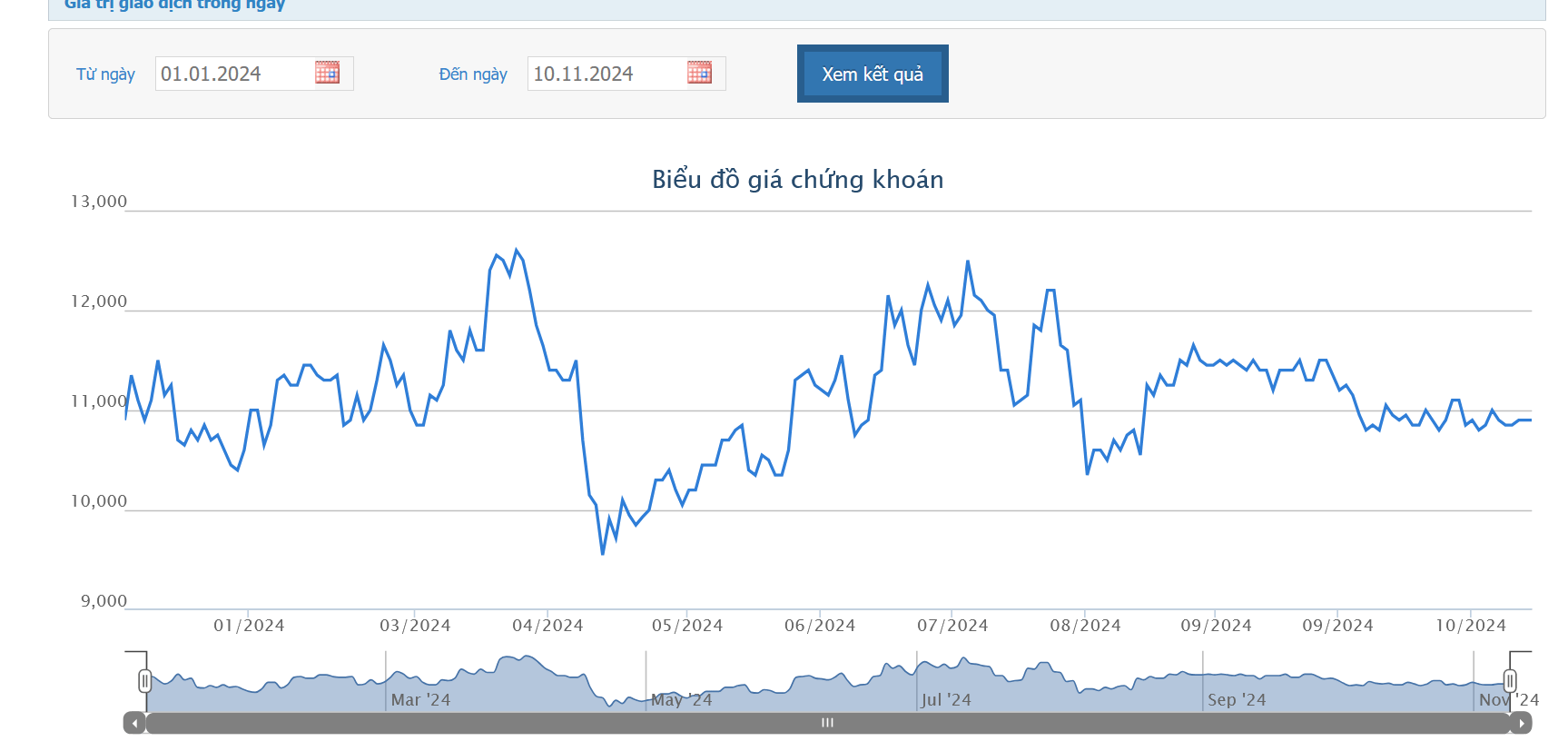Select the Giá trị giao dịch trong ngày header
Screen dimensions: 1568x741
[174, 5]
